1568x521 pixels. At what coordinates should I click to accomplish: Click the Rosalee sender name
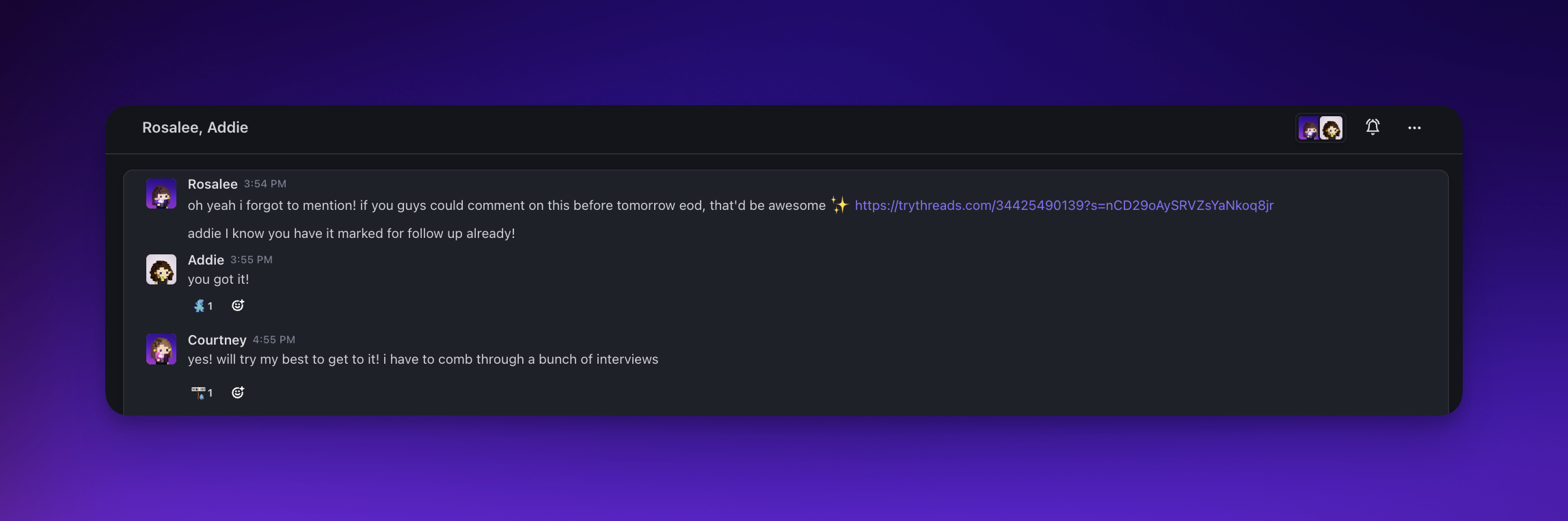(x=213, y=184)
